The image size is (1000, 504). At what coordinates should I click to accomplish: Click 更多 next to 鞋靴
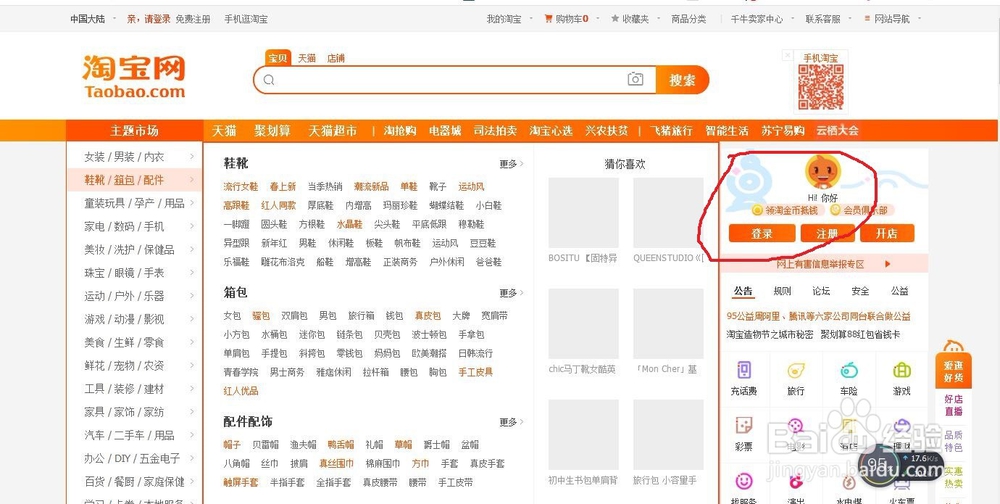511,164
